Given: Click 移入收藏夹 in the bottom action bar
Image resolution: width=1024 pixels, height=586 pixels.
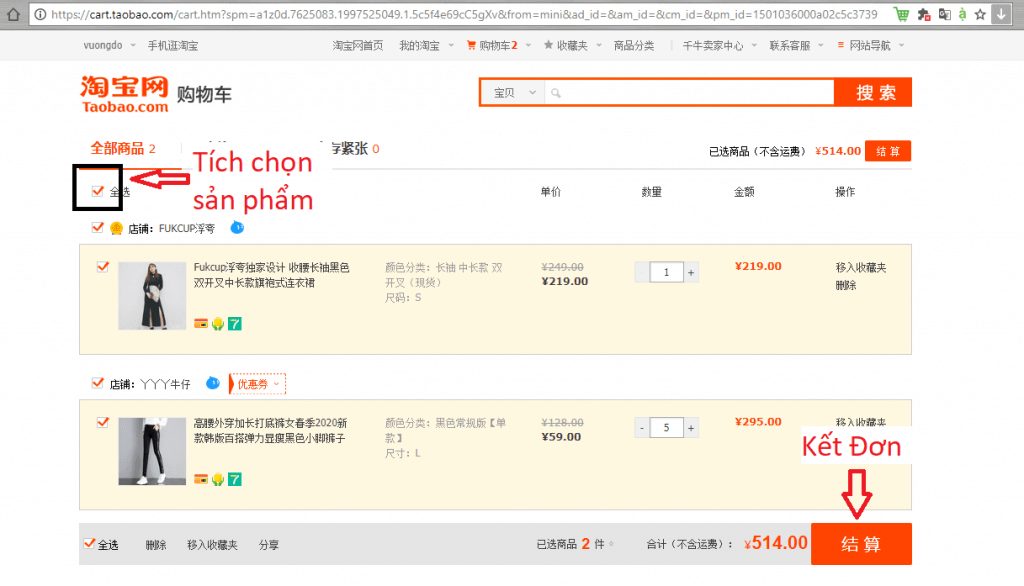Looking at the screenshot, I should tap(212, 544).
